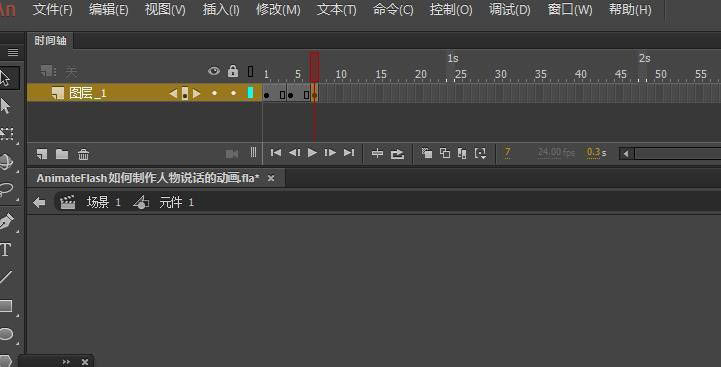Open the 调试(D) menu
721x367 pixels.
509,10
